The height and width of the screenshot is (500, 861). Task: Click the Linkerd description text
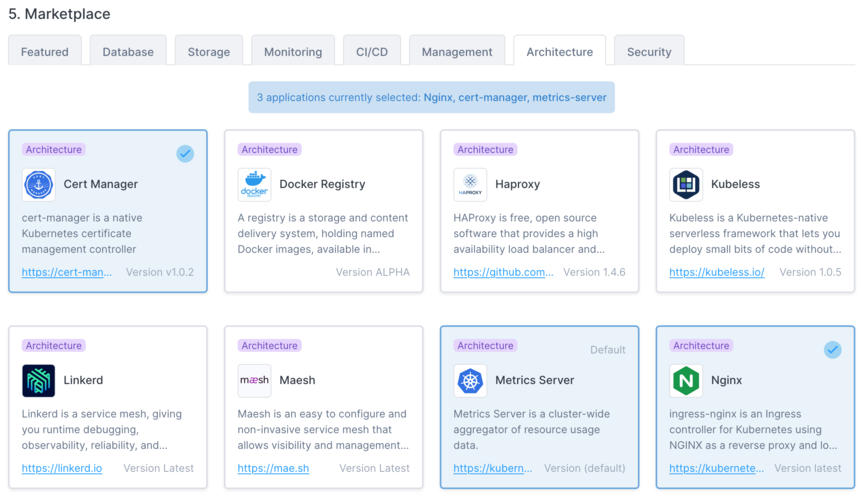tap(102, 430)
